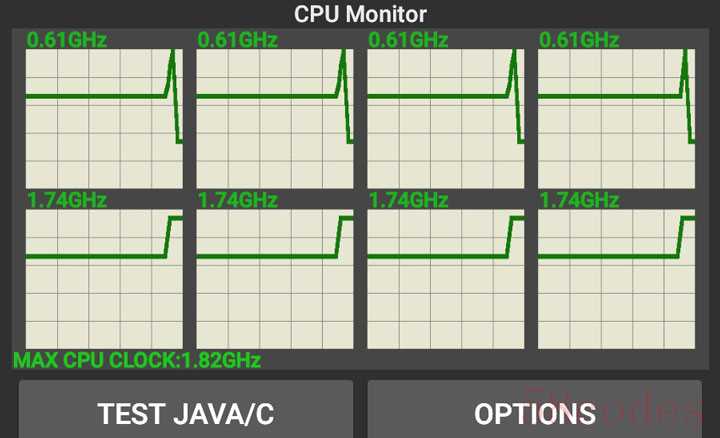This screenshot has height=438, width=720.
Task: Click the first 1.74GHz frequency label
Action: [x=66, y=200]
